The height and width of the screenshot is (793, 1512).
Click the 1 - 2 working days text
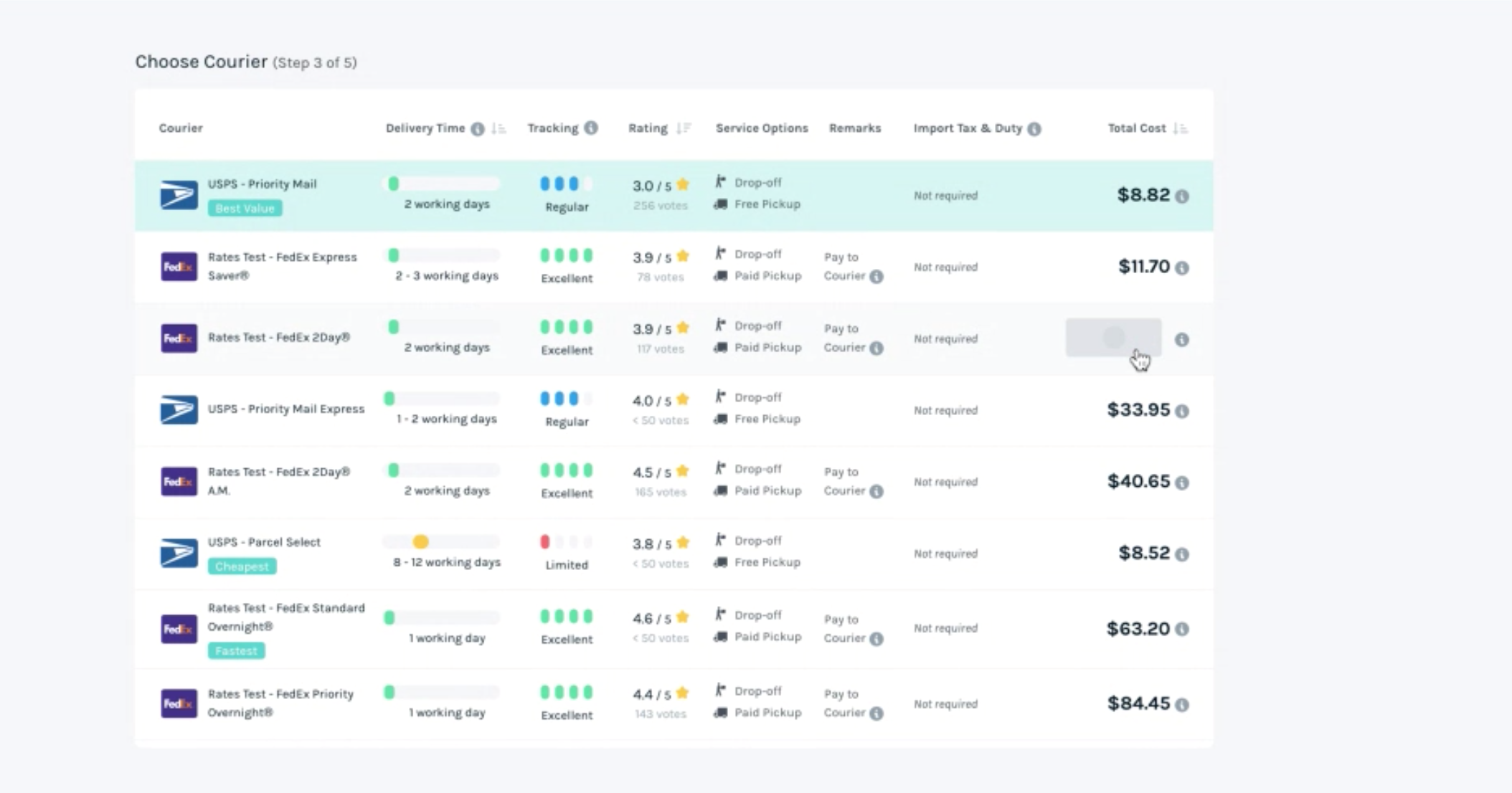pyautogui.click(x=446, y=419)
